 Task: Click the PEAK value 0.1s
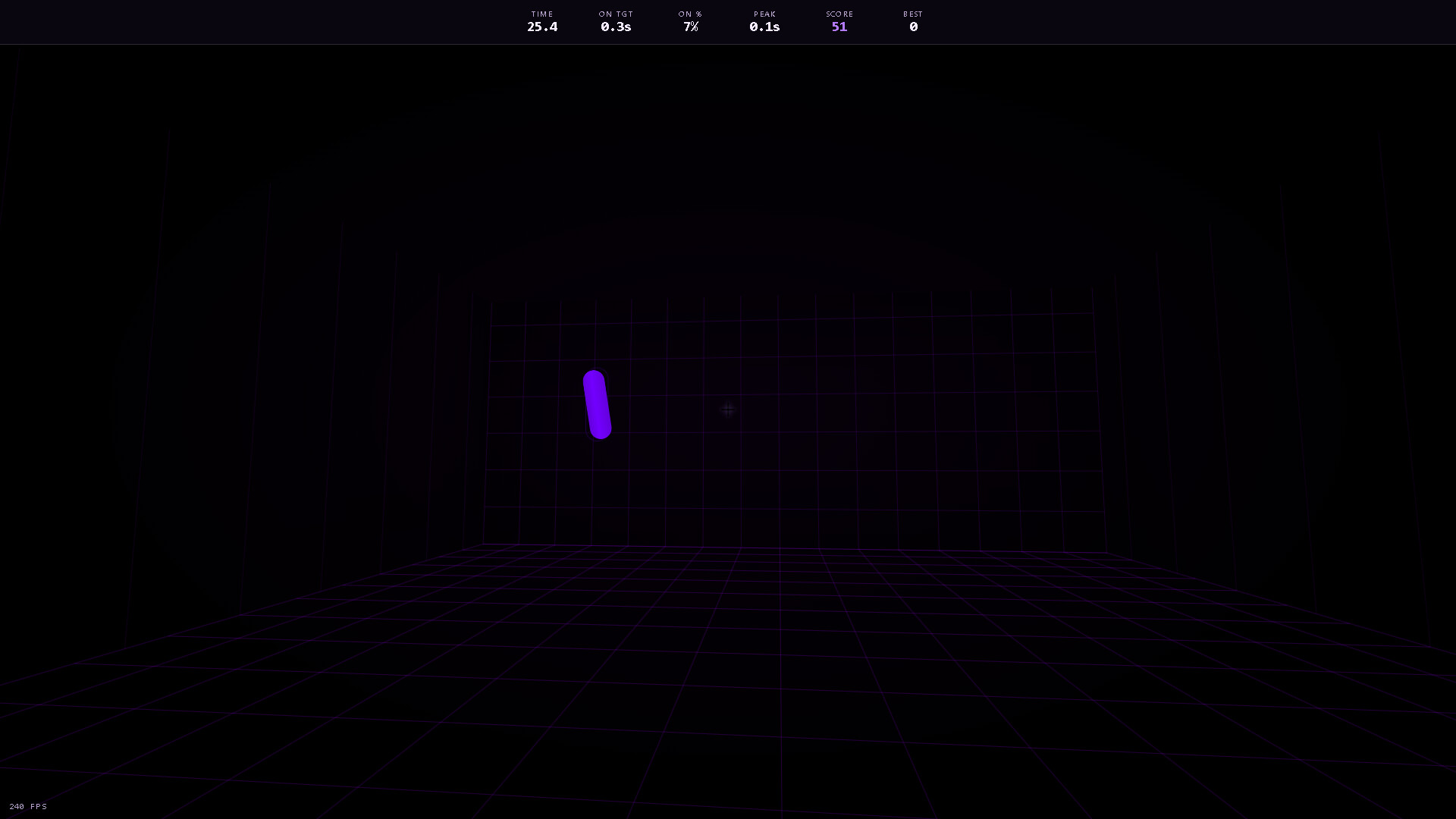tap(764, 27)
